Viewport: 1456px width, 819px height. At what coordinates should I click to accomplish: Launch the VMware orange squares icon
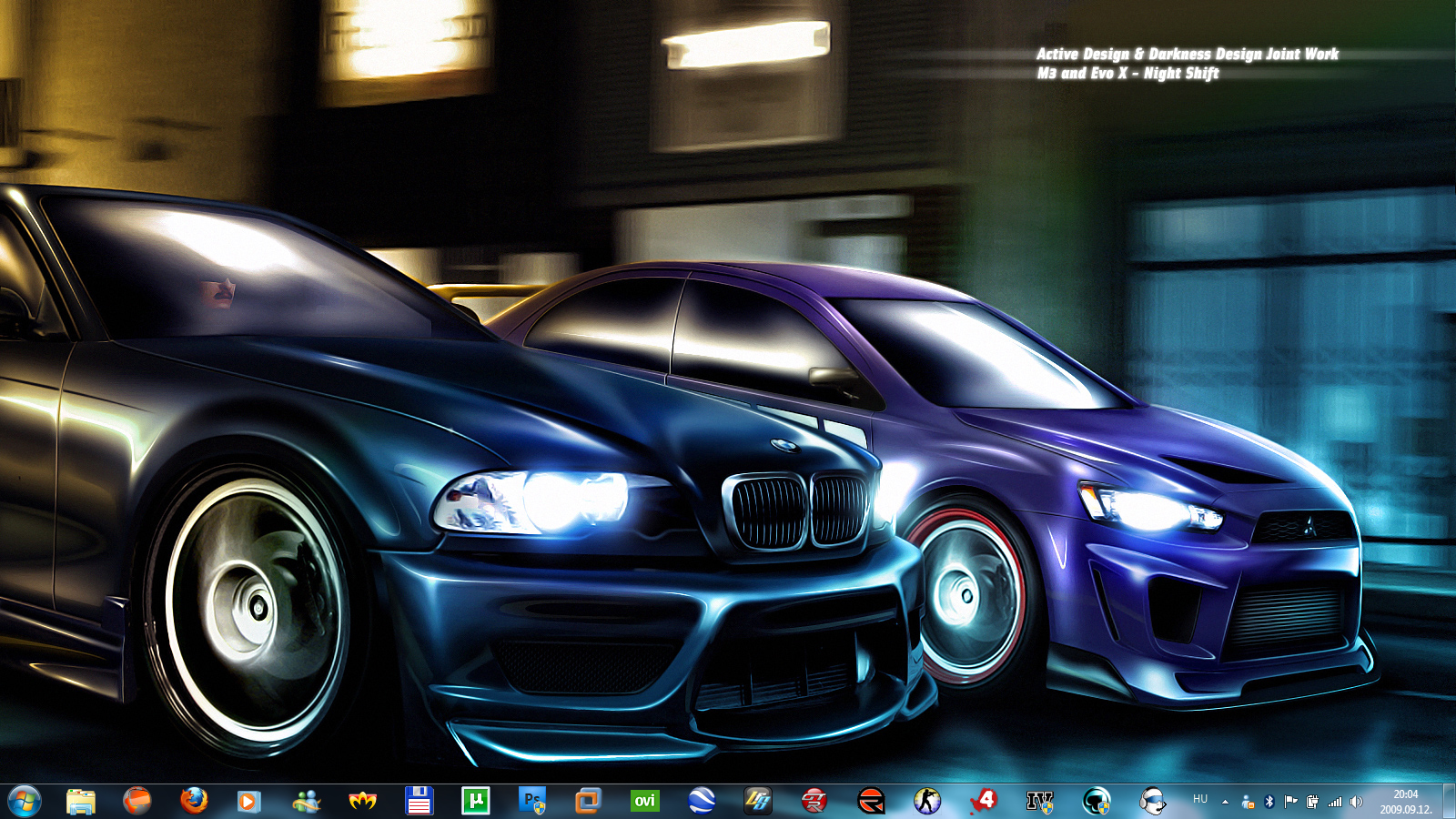coord(588,801)
